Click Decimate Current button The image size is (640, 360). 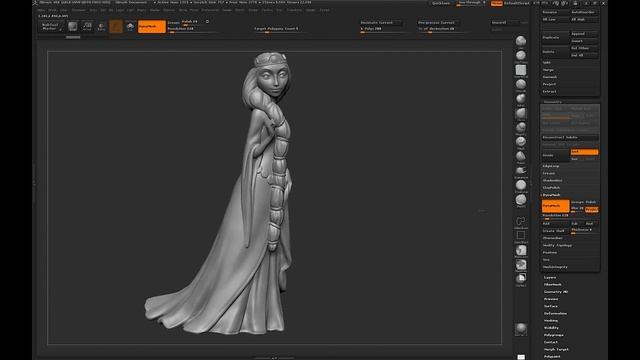pyautogui.click(x=380, y=22)
